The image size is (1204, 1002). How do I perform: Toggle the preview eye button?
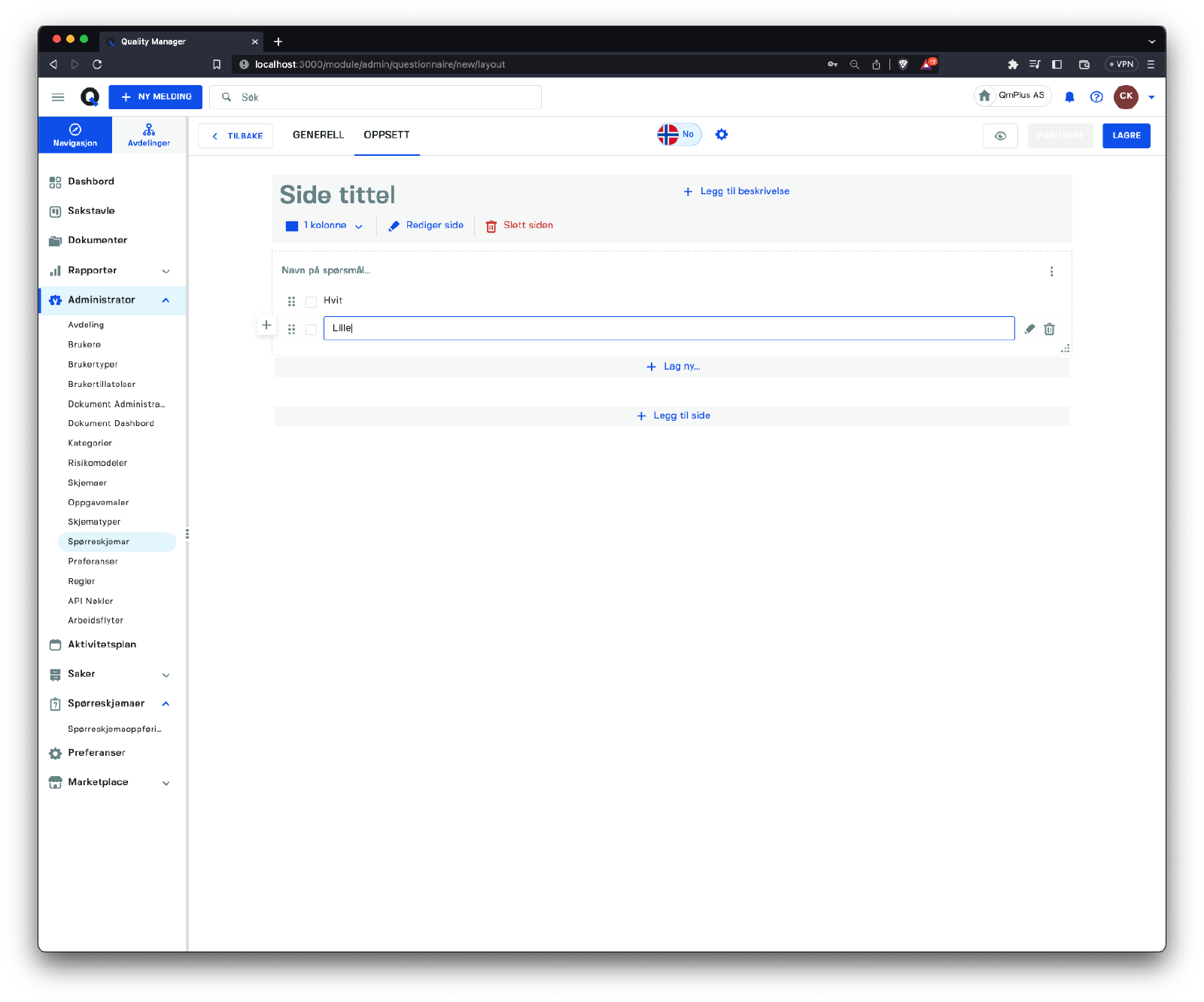point(1000,136)
